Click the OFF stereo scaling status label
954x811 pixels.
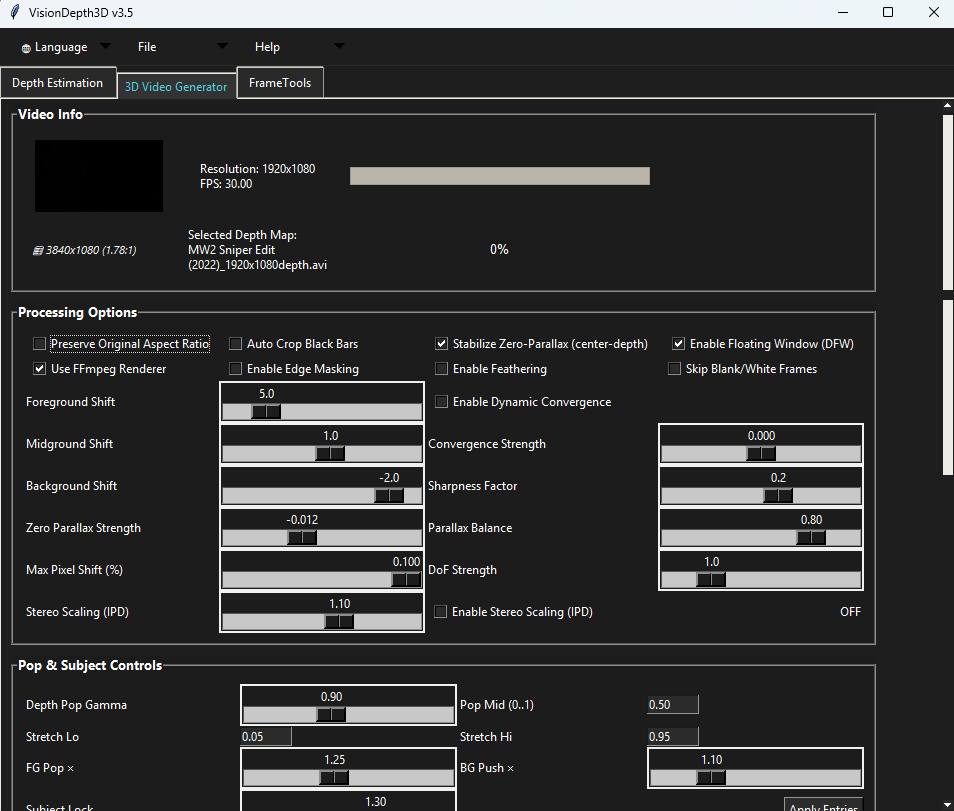(x=850, y=611)
